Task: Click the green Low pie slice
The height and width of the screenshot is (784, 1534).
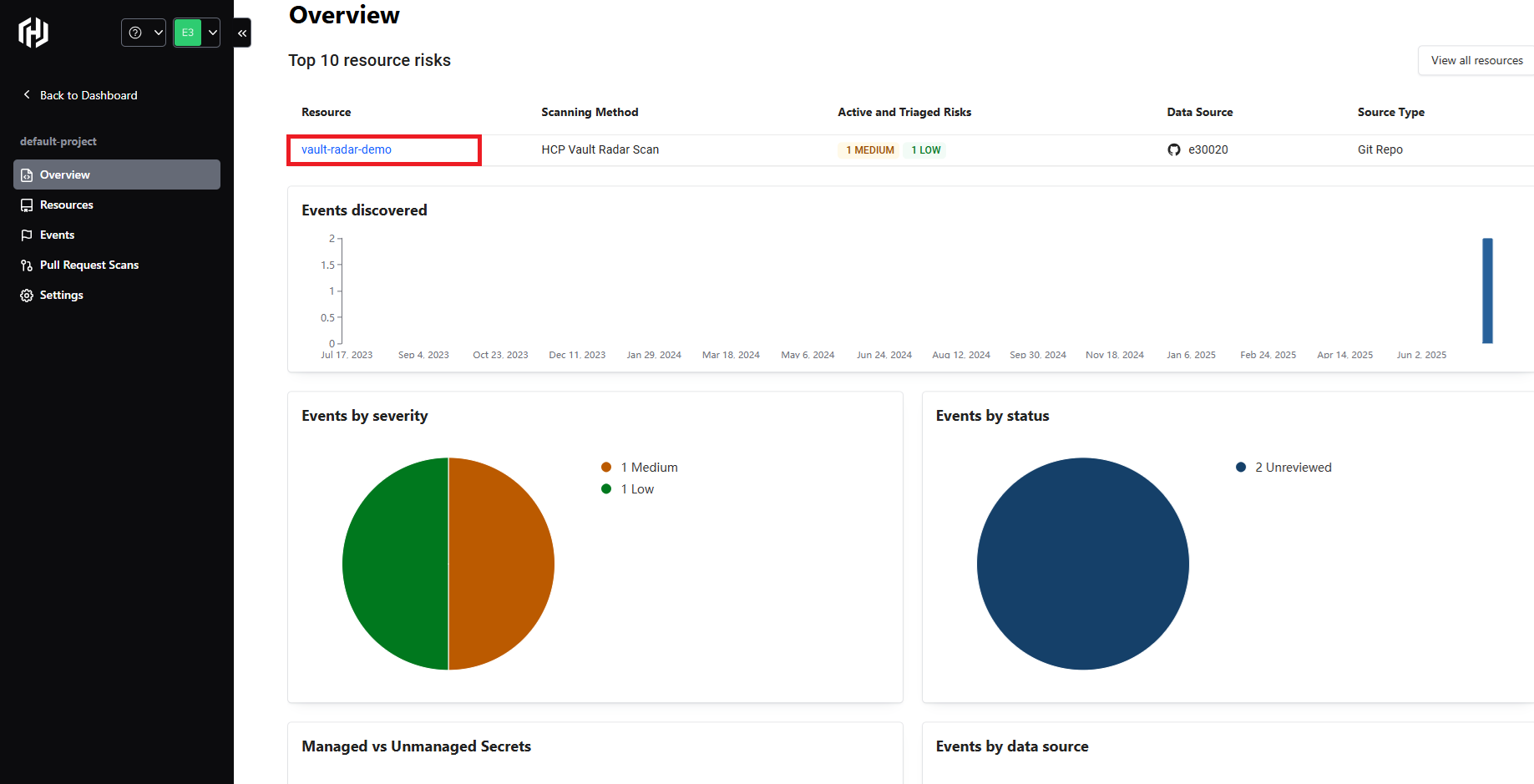Action: click(x=396, y=564)
